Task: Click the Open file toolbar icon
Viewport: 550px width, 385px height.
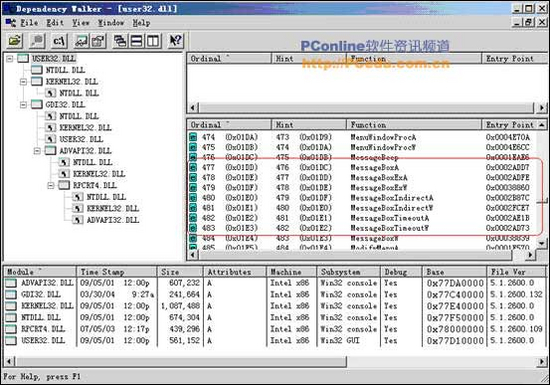Action: point(14,41)
